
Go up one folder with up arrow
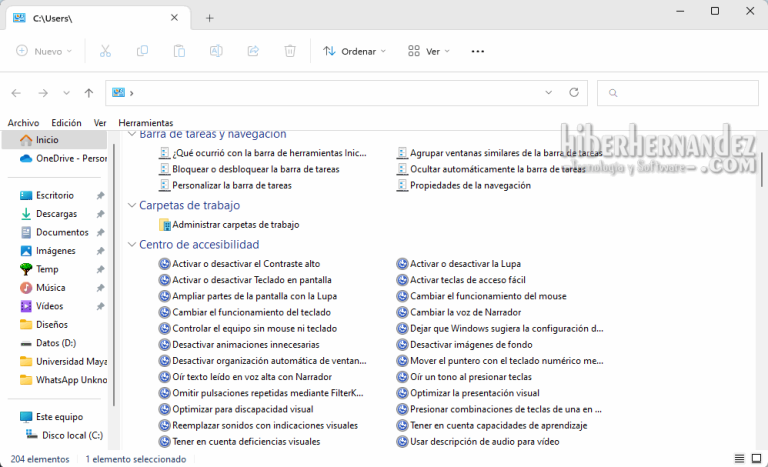pos(89,92)
